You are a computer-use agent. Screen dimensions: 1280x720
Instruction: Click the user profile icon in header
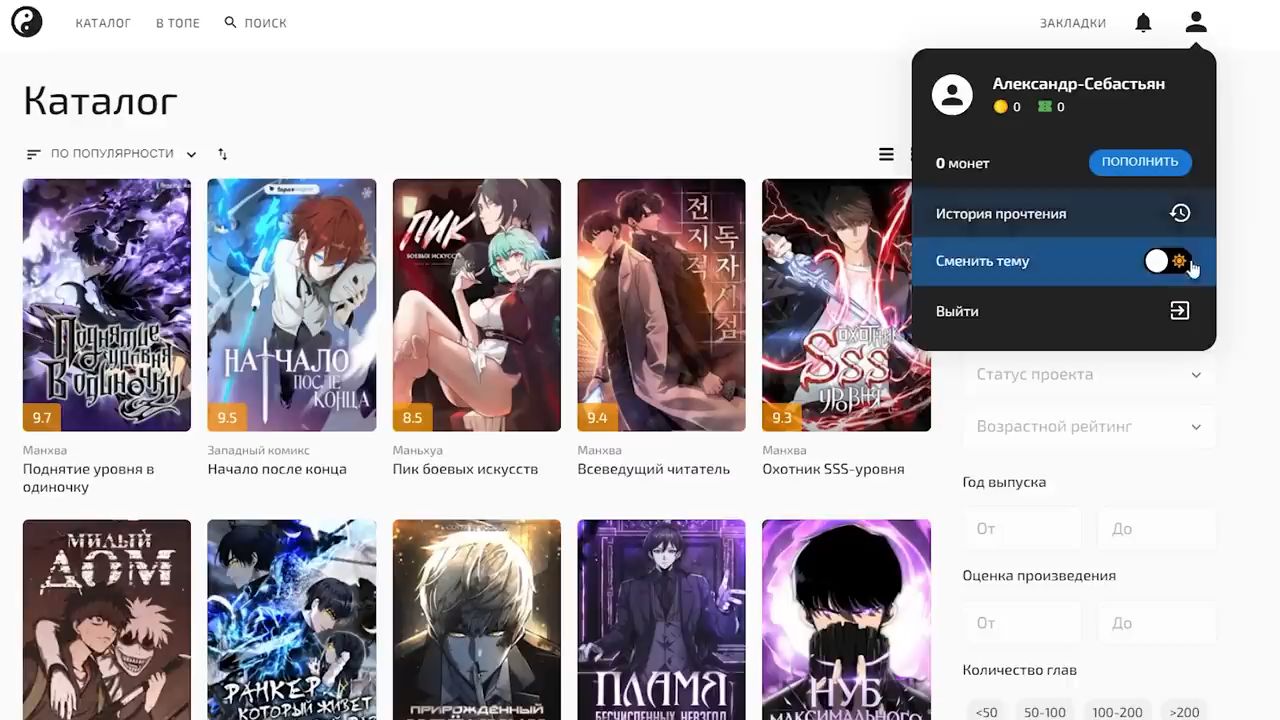(x=1196, y=23)
